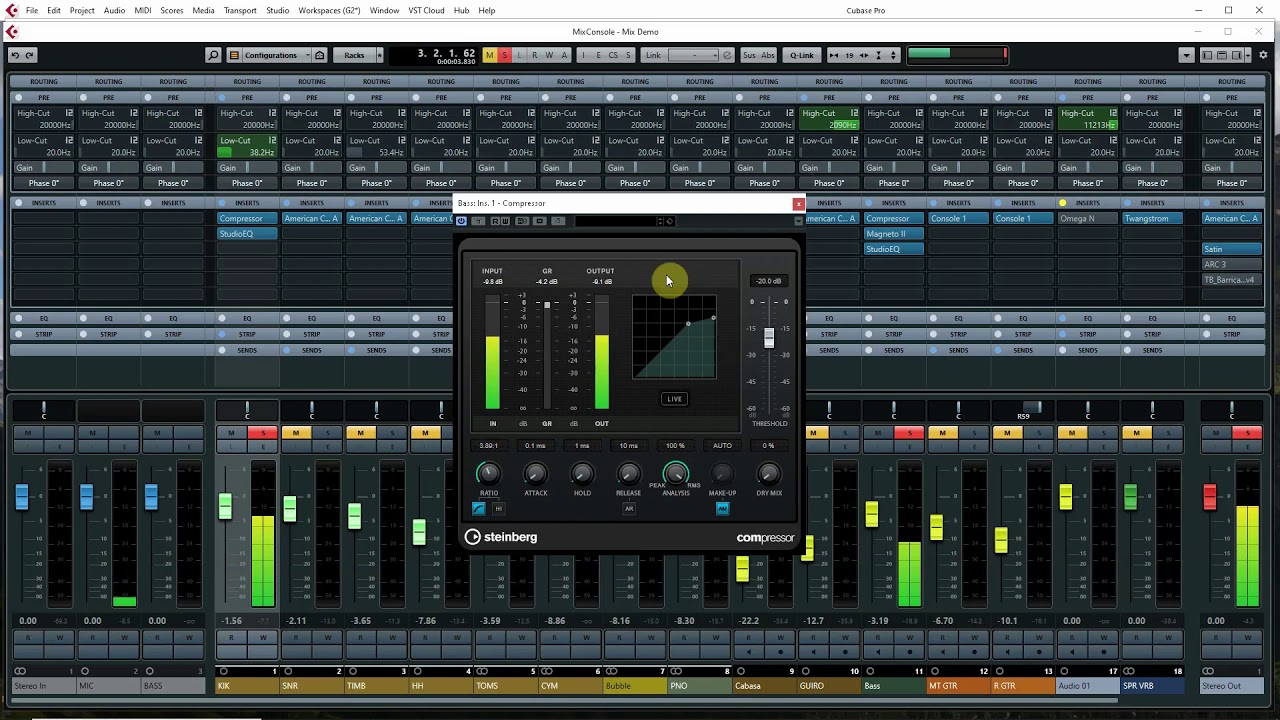Image resolution: width=1280 pixels, height=720 pixels.
Task: Click the MixConsole Redo arrow icon
Action: 29,55
